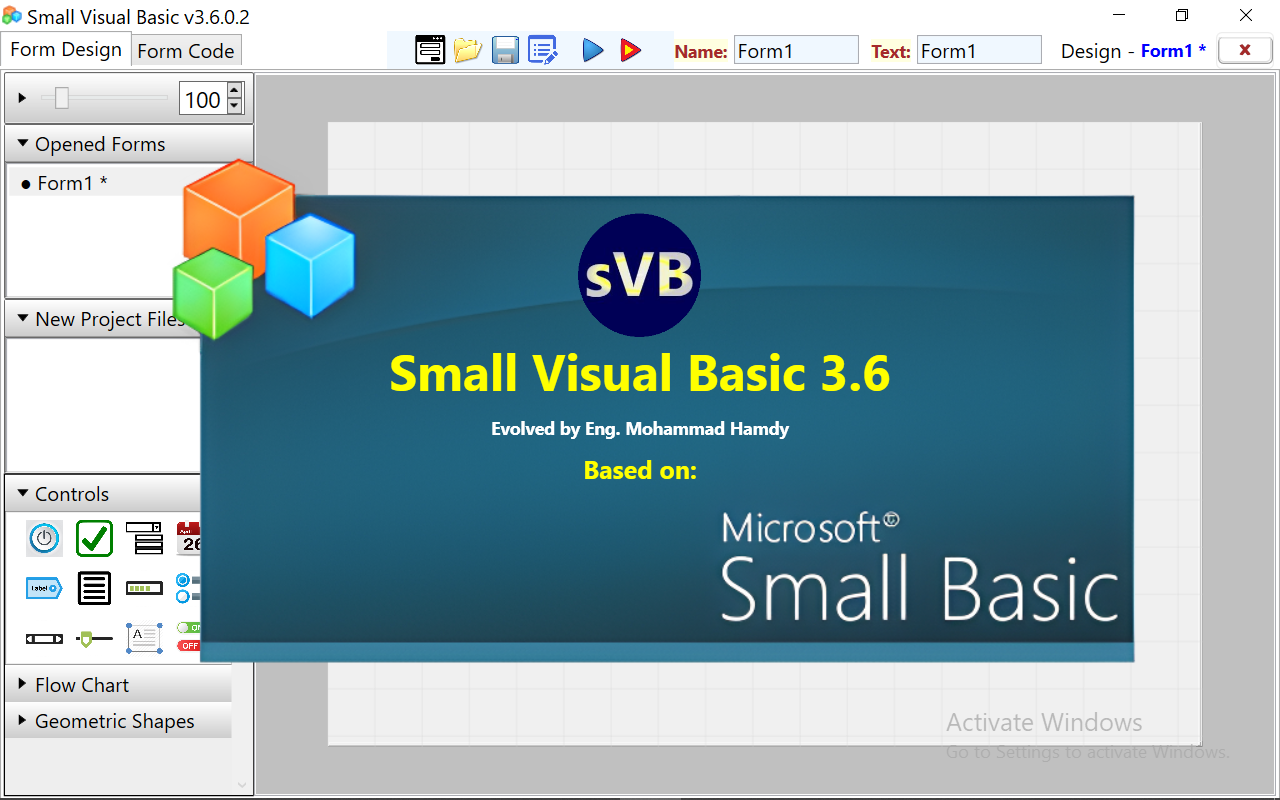Viewport: 1280px width, 800px height.
Task: Select the Label control in the toolbox
Action: pos(44,588)
